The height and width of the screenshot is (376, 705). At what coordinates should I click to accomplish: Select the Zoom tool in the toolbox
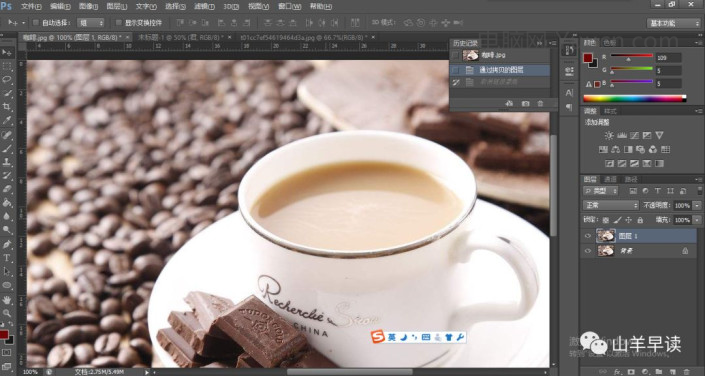(x=7, y=313)
